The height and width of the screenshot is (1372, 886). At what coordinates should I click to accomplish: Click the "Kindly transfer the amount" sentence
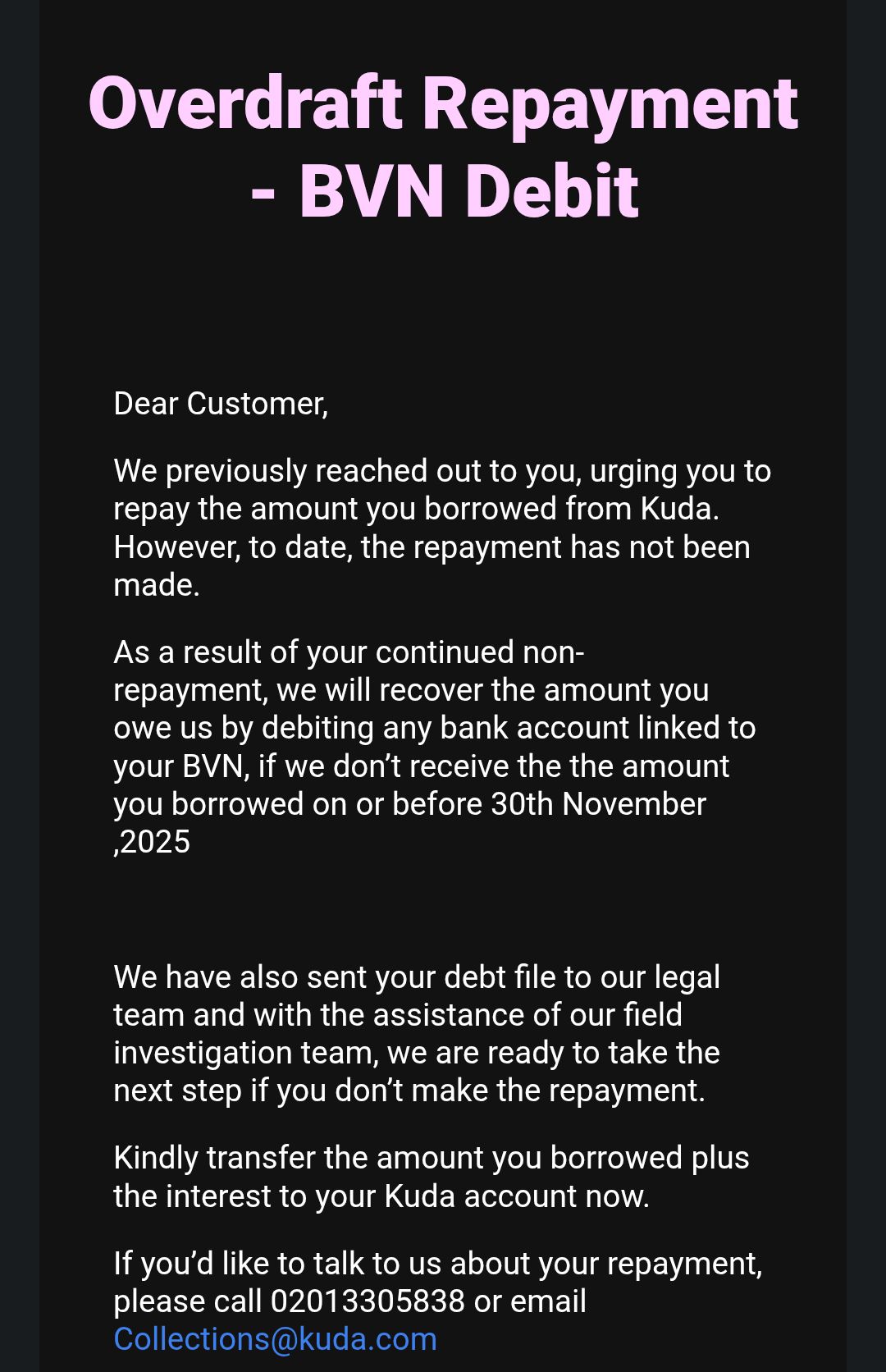pos(432,1177)
